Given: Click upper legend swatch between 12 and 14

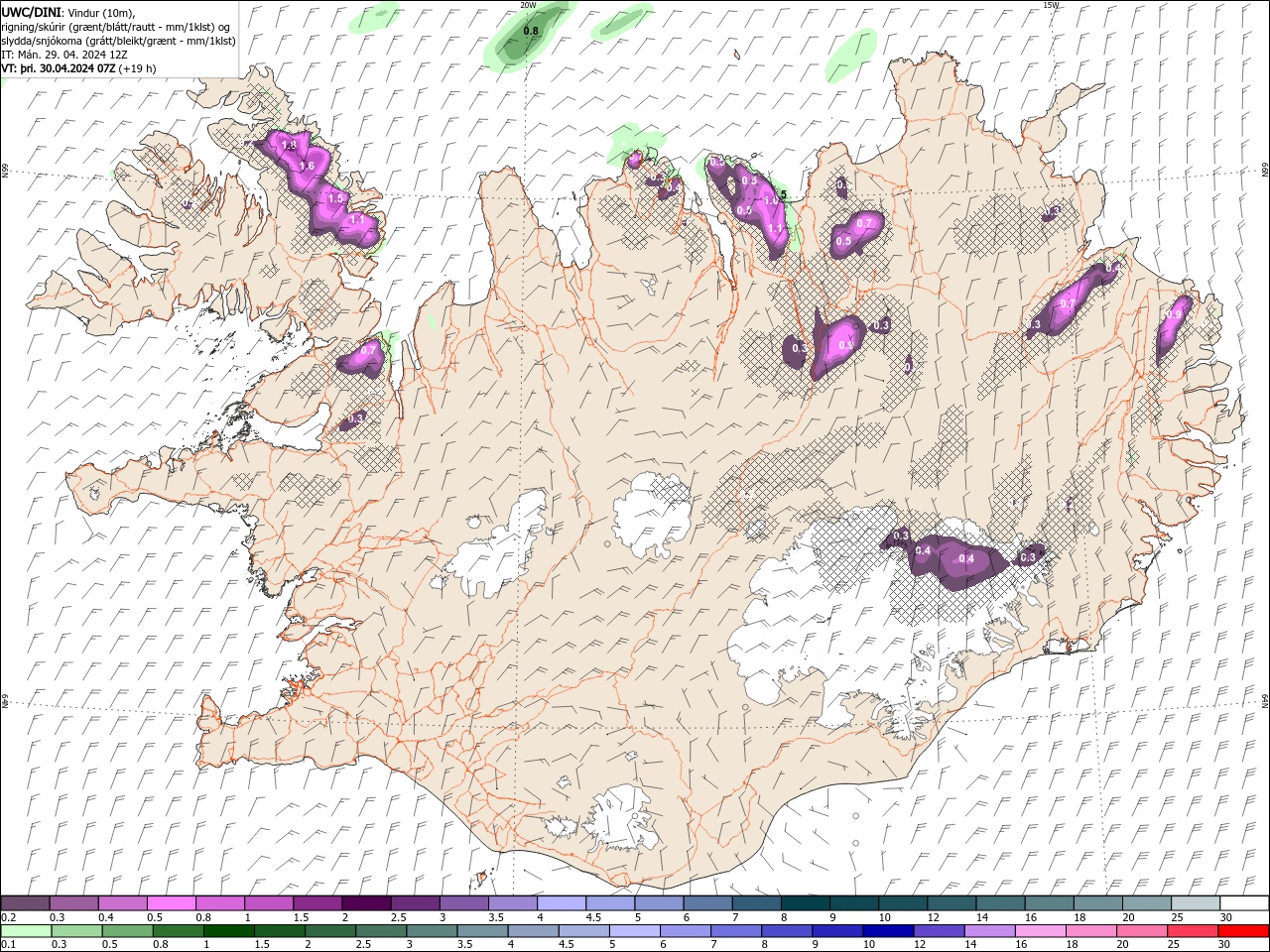Looking at the screenshot, I should 951,903.
